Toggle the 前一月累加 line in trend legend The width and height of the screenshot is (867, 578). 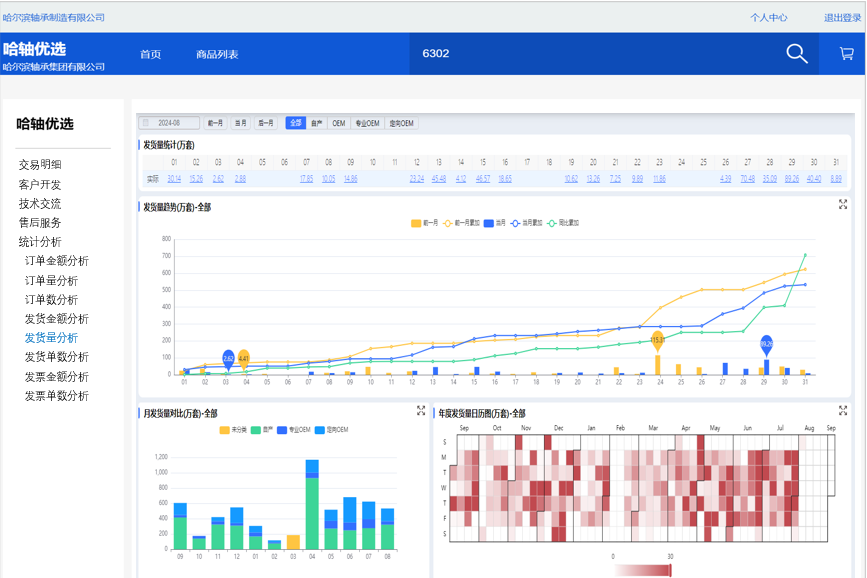point(462,223)
